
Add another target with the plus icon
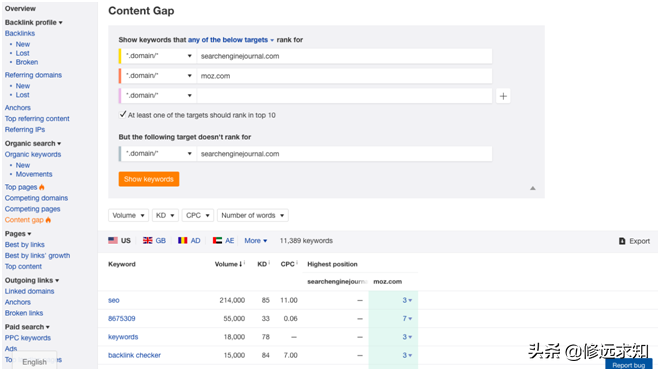(503, 96)
